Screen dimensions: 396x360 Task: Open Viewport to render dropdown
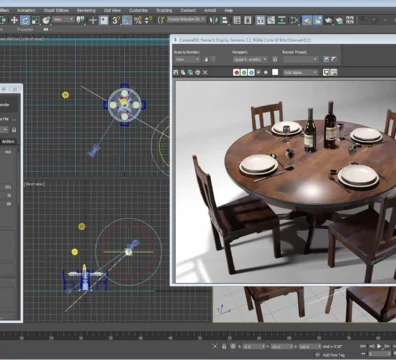[250, 59]
